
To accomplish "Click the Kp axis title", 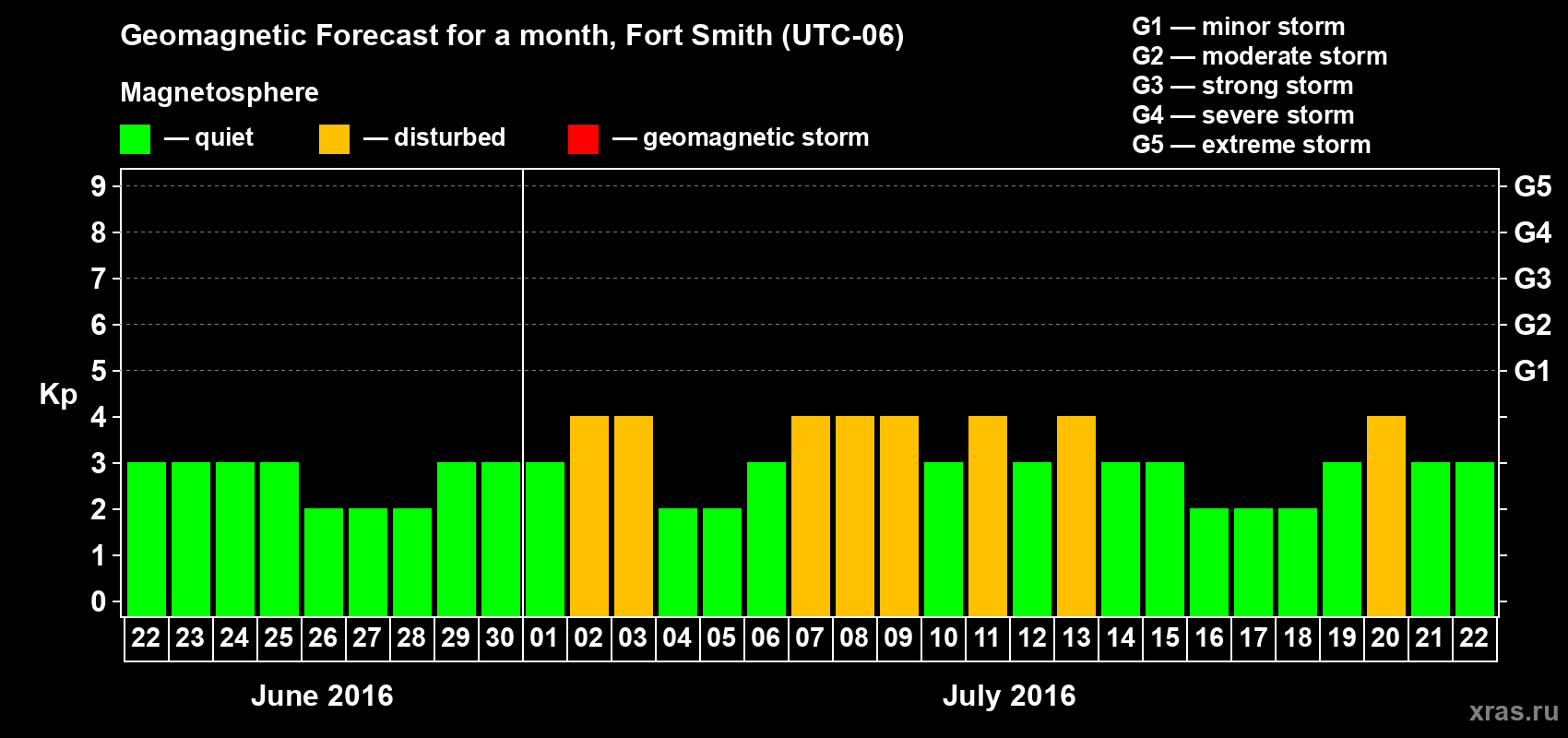I will click(58, 396).
